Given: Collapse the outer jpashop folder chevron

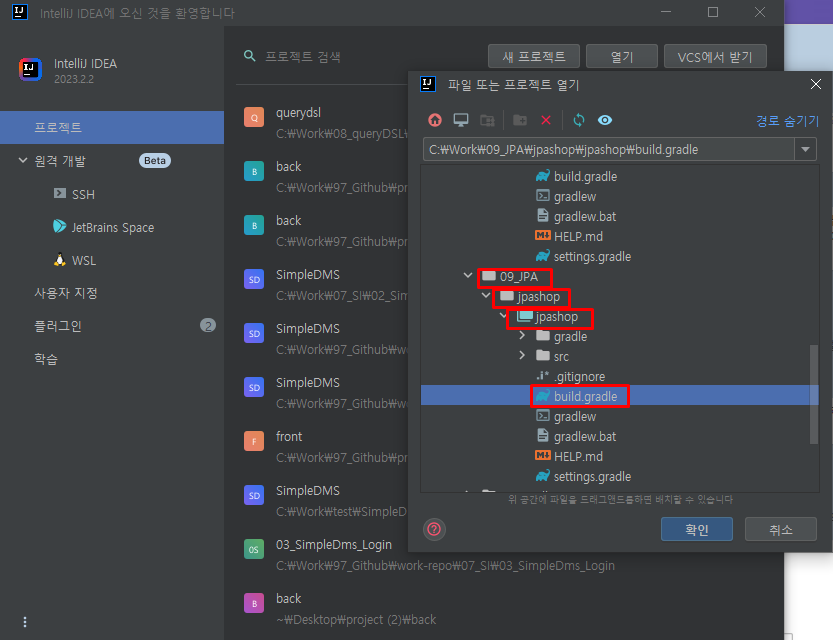Looking at the screenshot, I should (486, 295).
